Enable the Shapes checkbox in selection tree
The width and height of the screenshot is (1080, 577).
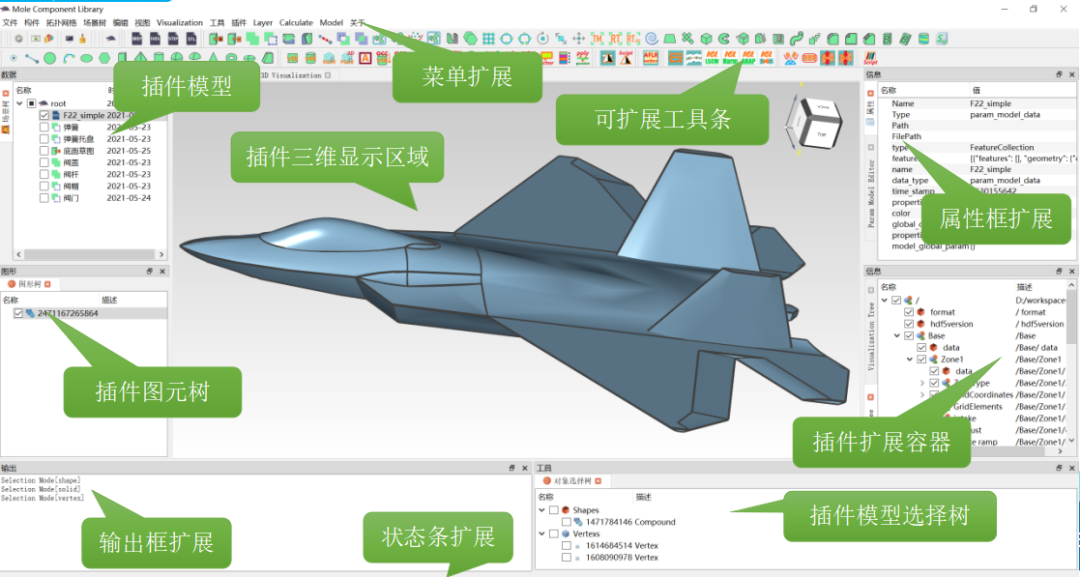554,510
